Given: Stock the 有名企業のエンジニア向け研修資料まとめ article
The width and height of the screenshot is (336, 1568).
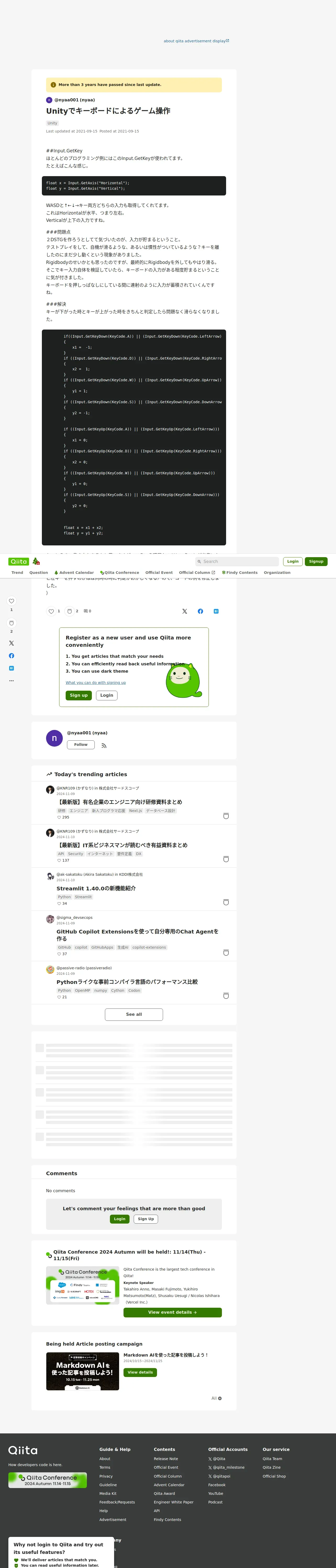Looking at the screenshot, I should 226,816.
